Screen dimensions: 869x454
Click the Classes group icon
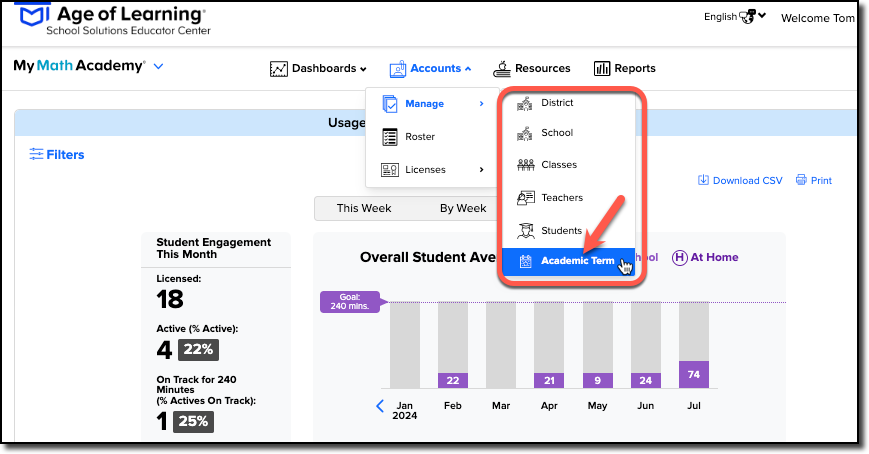point(525,165)
